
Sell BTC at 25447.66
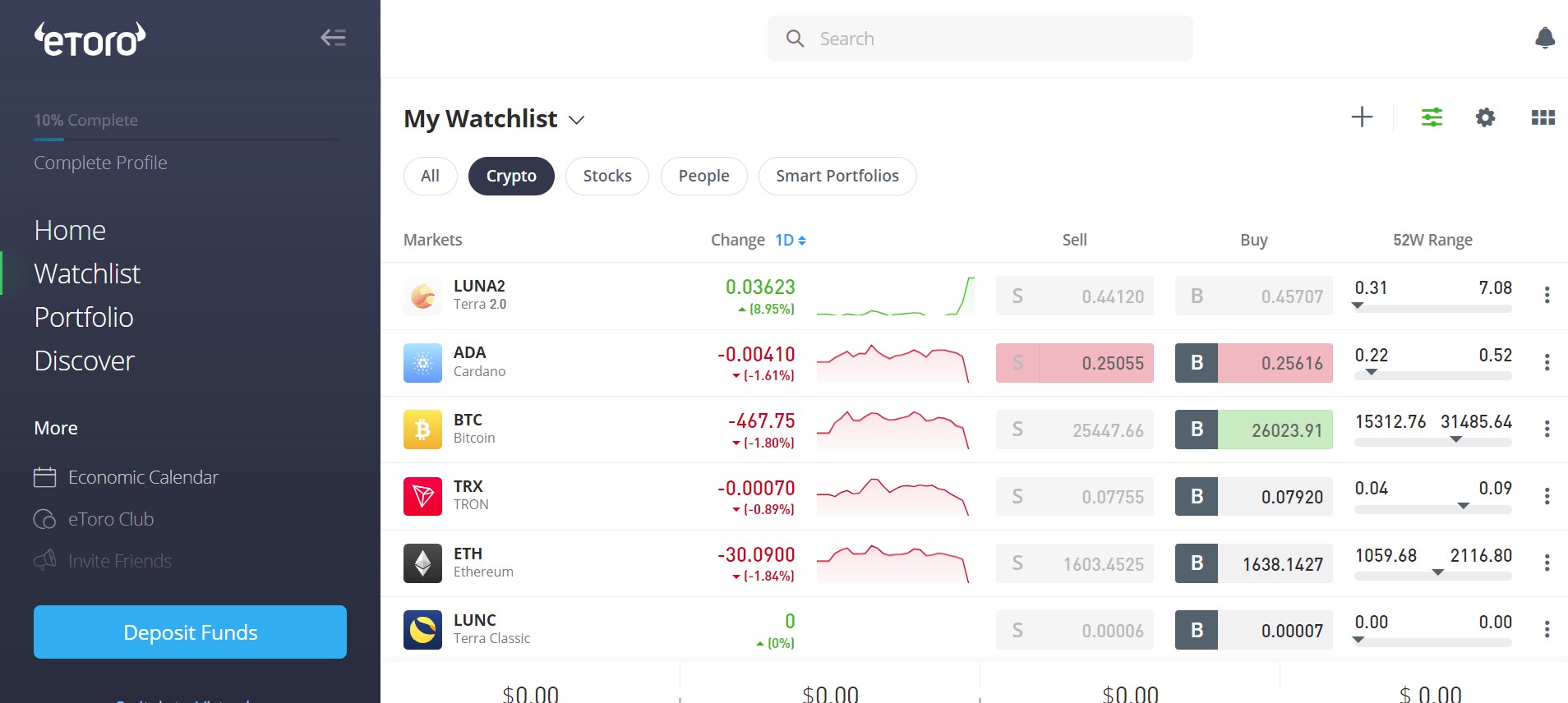(x=1074, y=430)
